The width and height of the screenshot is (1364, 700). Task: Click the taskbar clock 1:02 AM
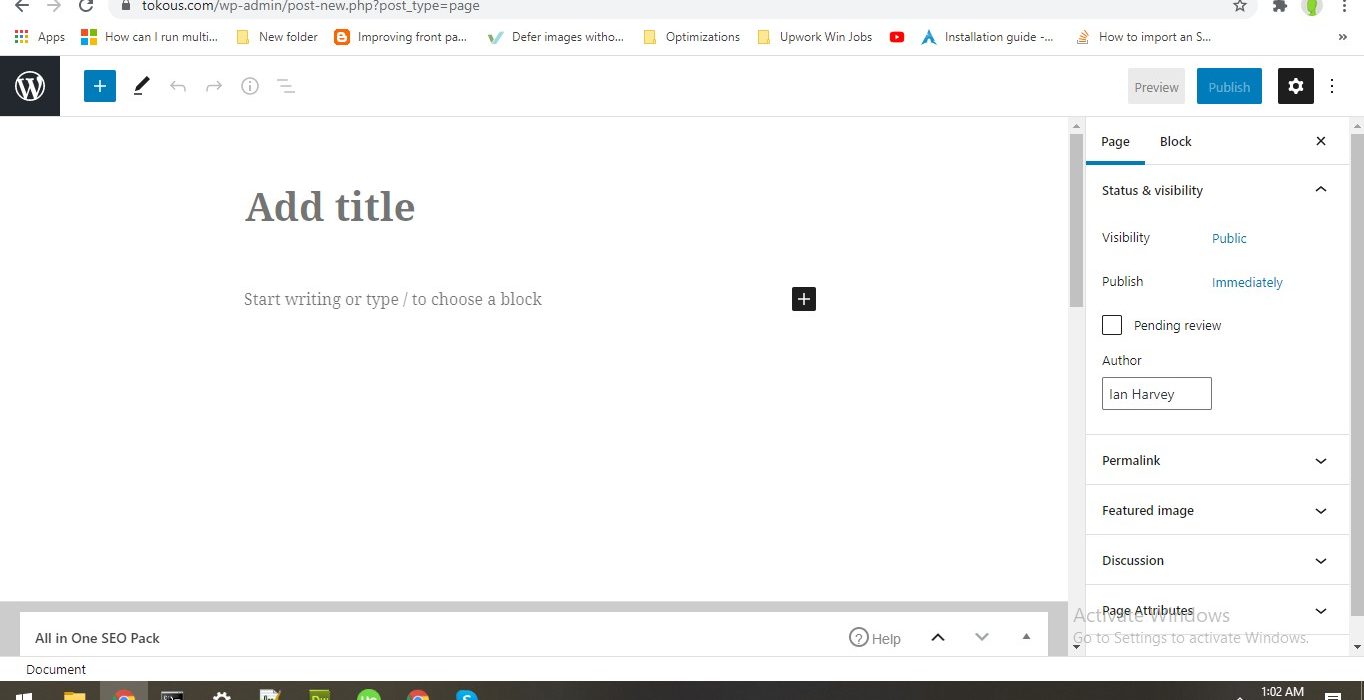(1282, 691)
